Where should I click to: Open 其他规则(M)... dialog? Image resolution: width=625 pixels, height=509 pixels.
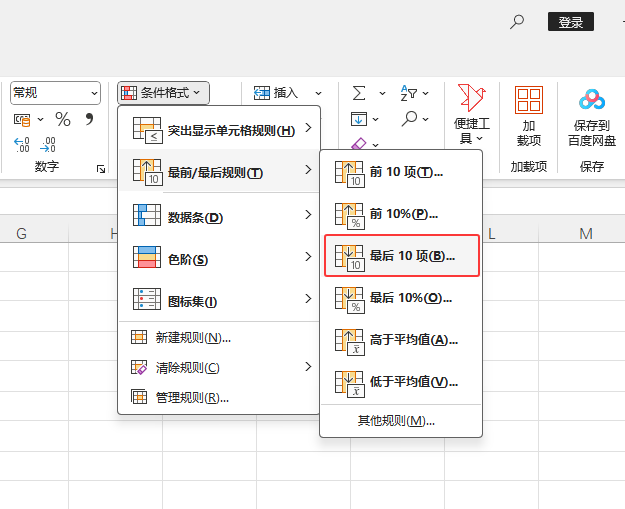tap(401, 421)
